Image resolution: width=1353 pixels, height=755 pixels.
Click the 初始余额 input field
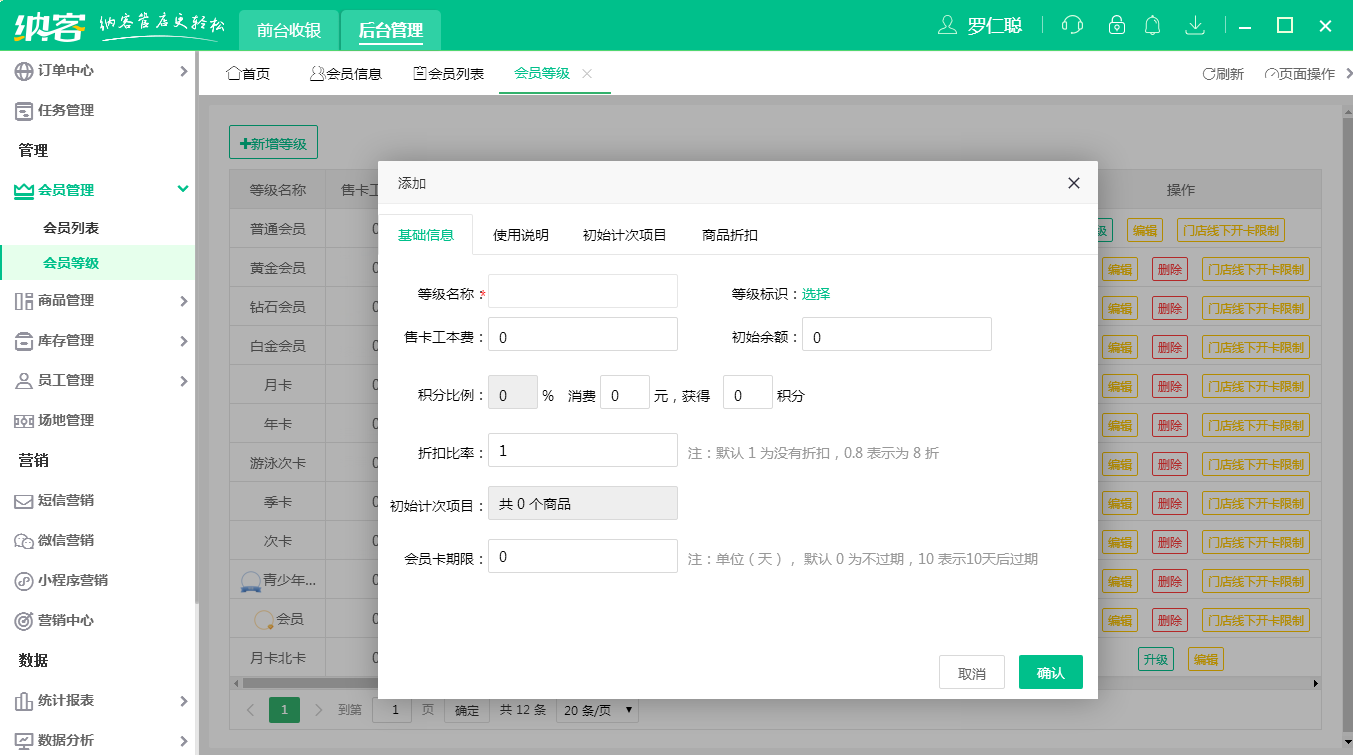pyautogui.click(x=897, y=334)
